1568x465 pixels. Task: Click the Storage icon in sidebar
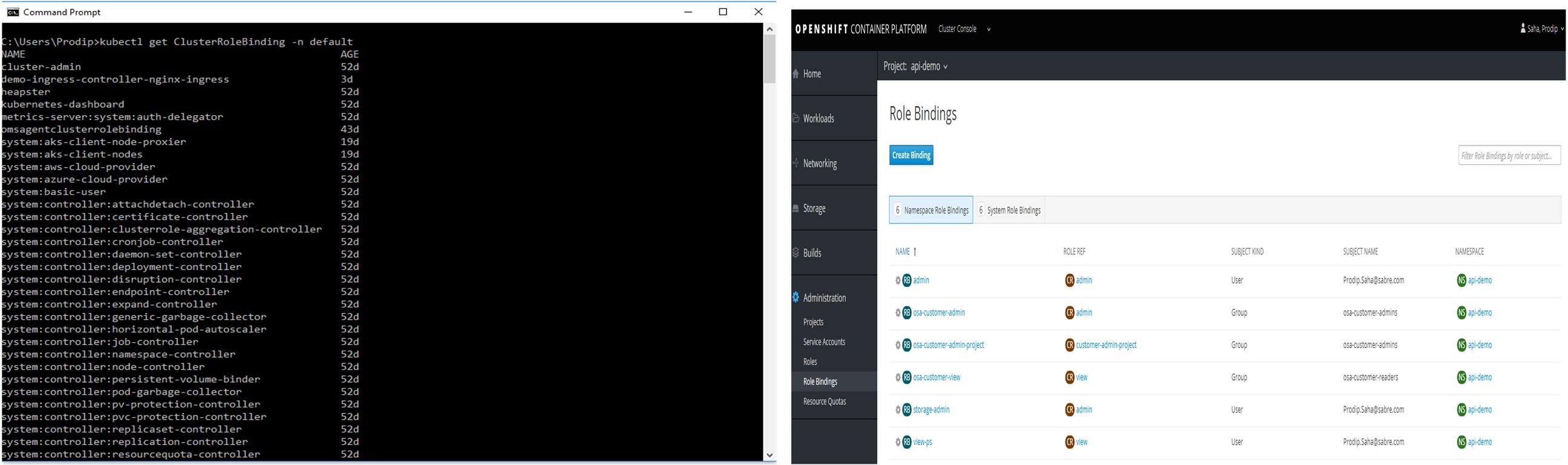click(795, 208)
